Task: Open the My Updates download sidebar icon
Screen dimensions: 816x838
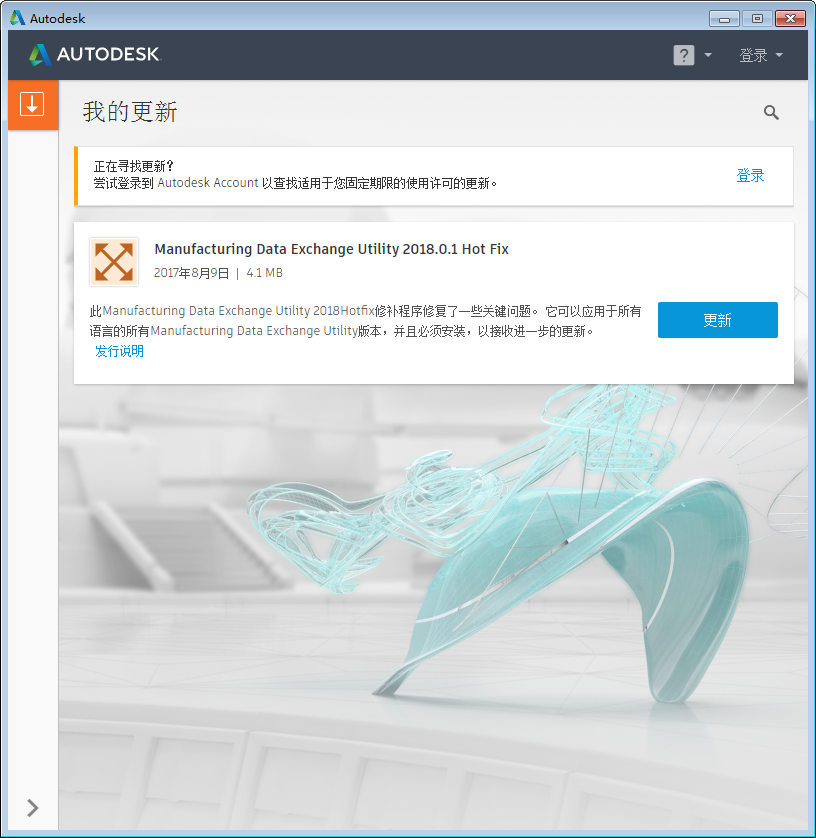Action: tap(33, 105)
